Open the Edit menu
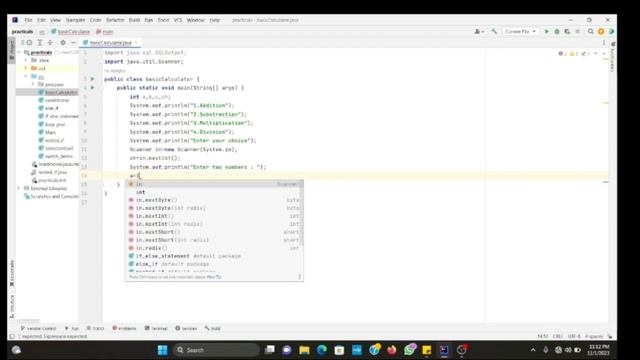Screen dimensions: 640x360 click(42, 20)
